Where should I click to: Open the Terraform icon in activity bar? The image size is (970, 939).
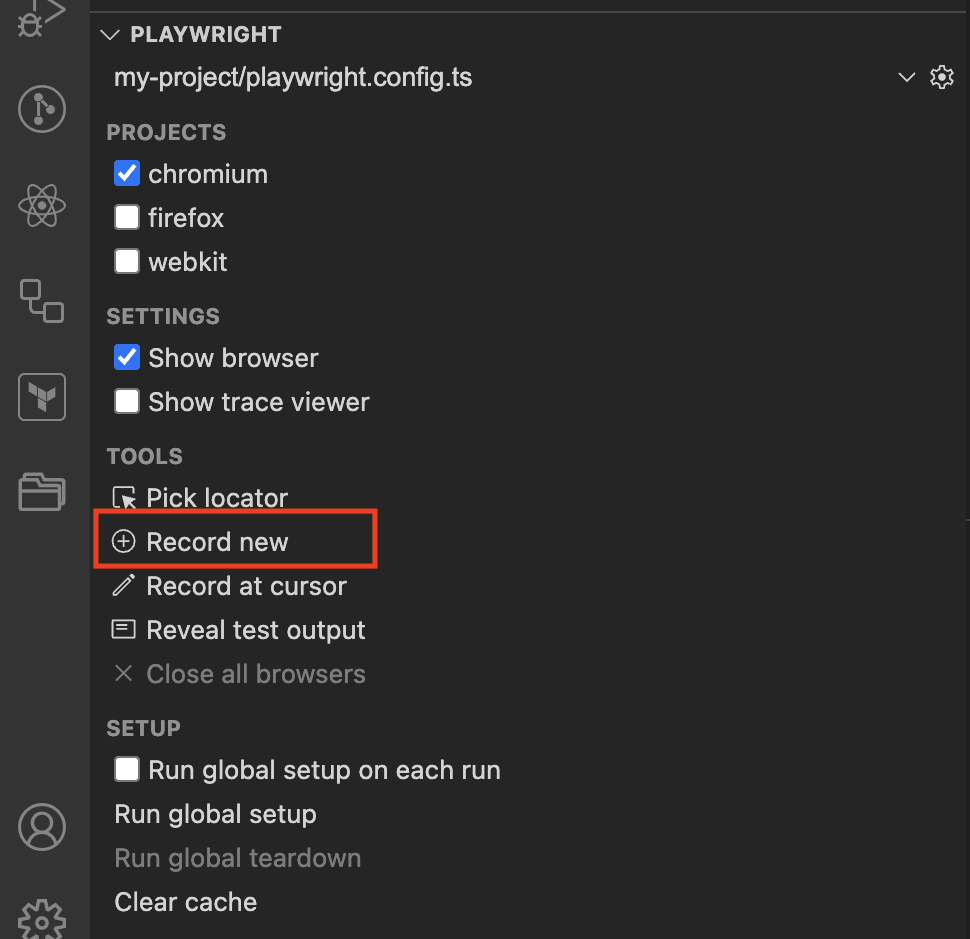coord(41,397)
